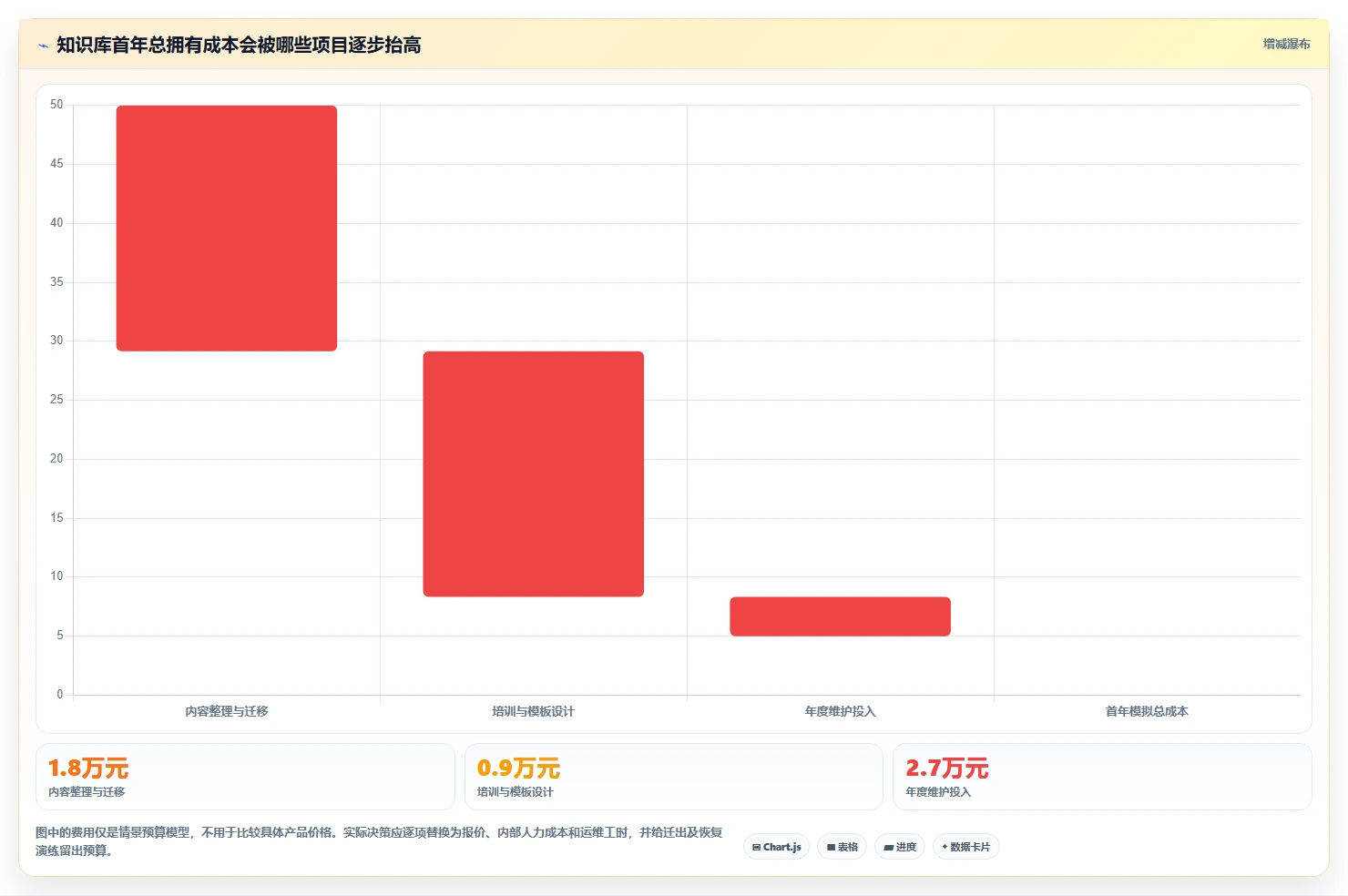This screenshot has width=1348, height=896.
Task: Click the 数据卡片 chip
Action: tap(965, 847)
